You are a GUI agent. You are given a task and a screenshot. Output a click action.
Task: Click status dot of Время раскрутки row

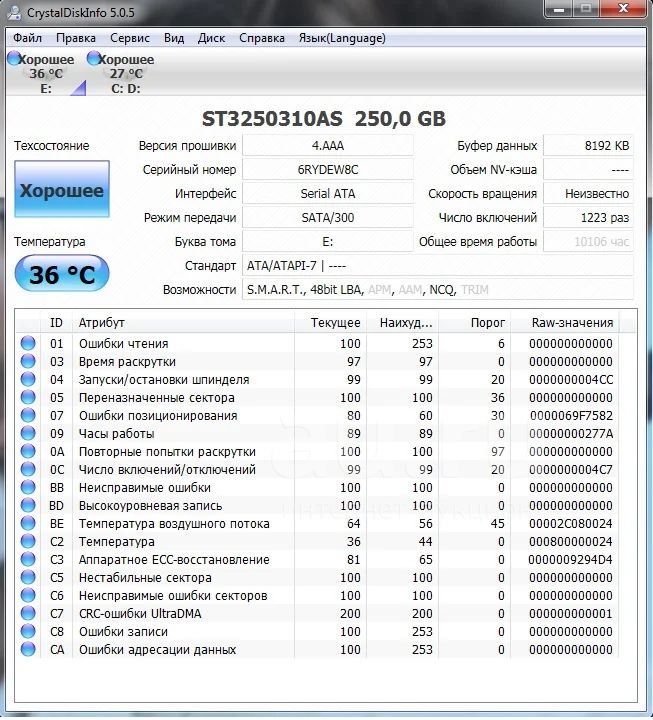point(28,361)
